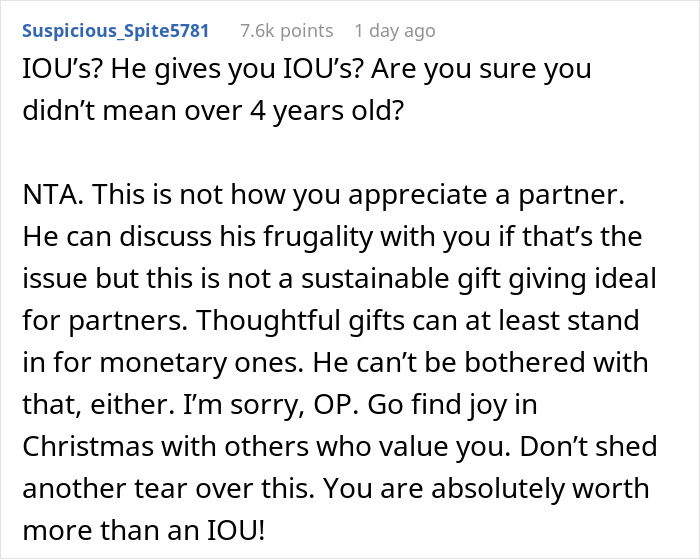700x559 pixels.
Task: Open the Suspicious_Spite5781 user profile
Action: 115,31
